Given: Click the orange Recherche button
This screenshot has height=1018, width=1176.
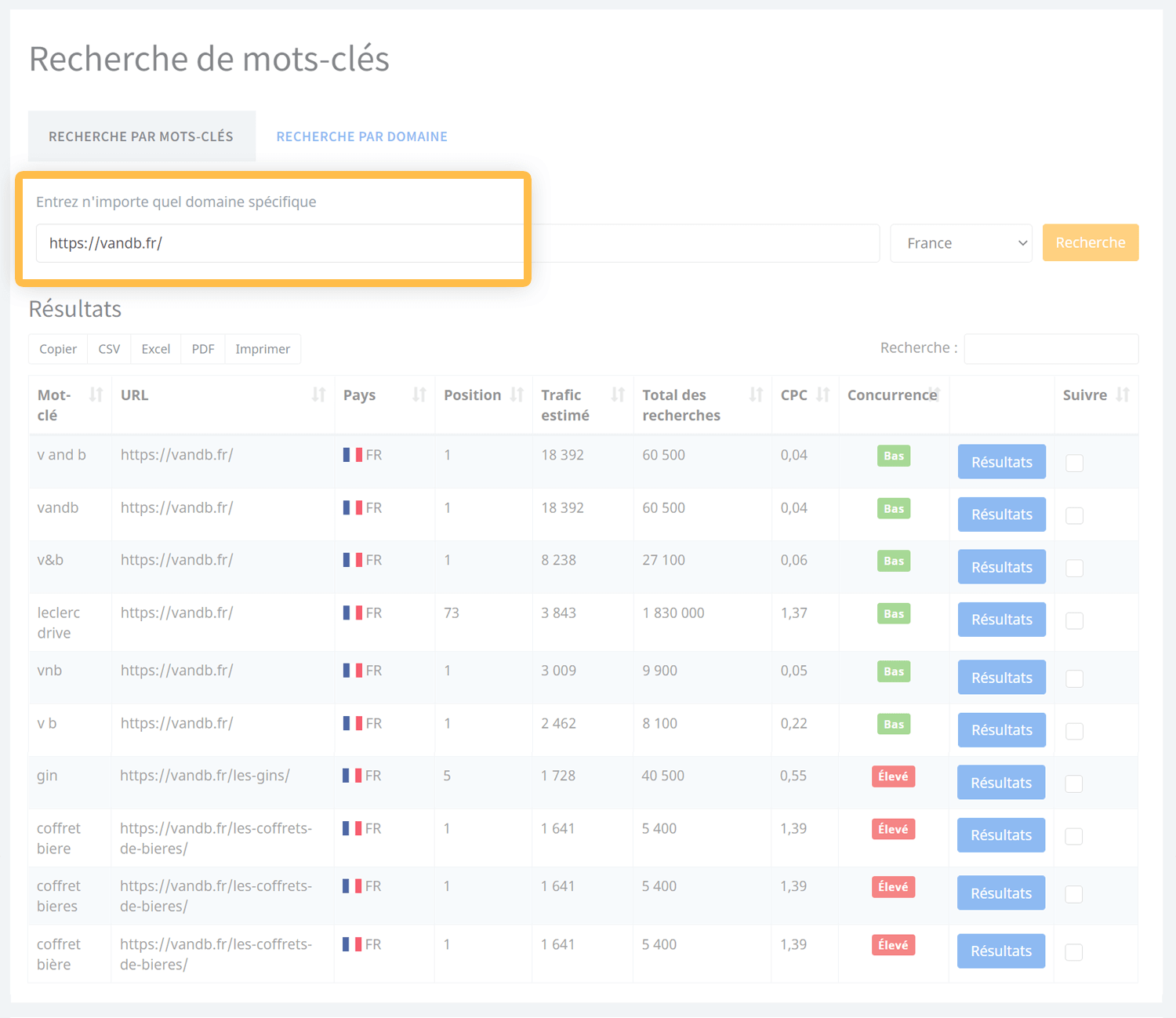Looking at the screenshot, I should (x=1090, y=243).
